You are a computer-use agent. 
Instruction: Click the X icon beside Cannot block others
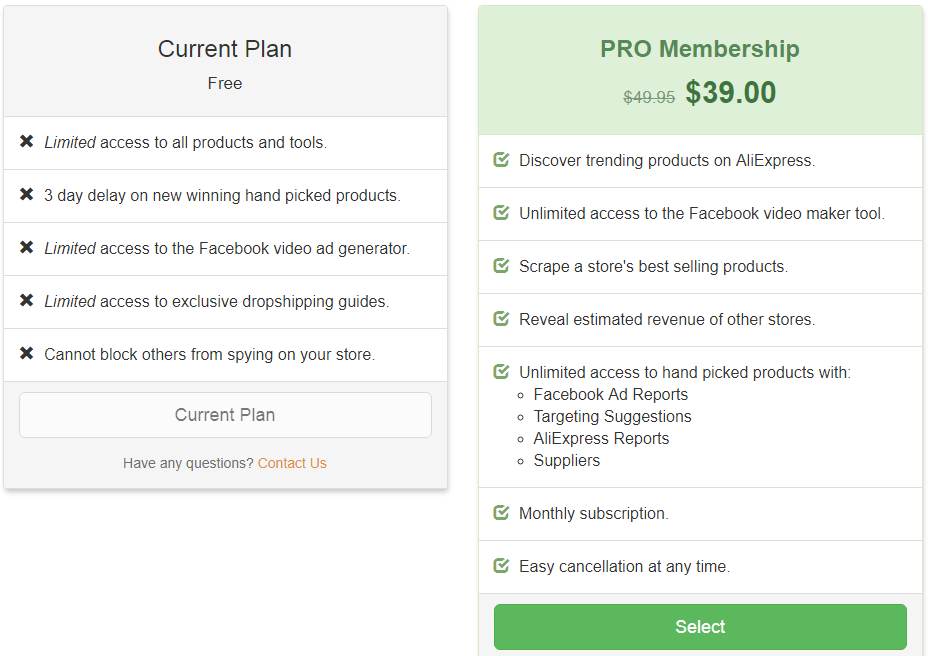click(27, 354)
